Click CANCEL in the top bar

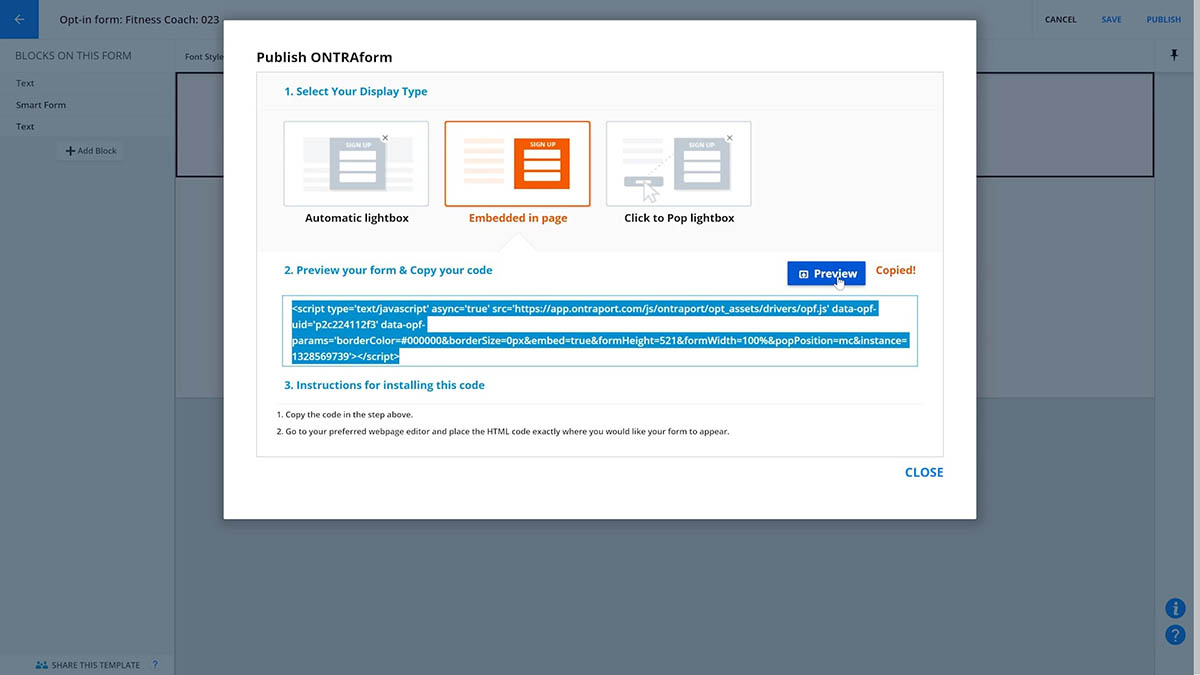tap(1061, 19)
